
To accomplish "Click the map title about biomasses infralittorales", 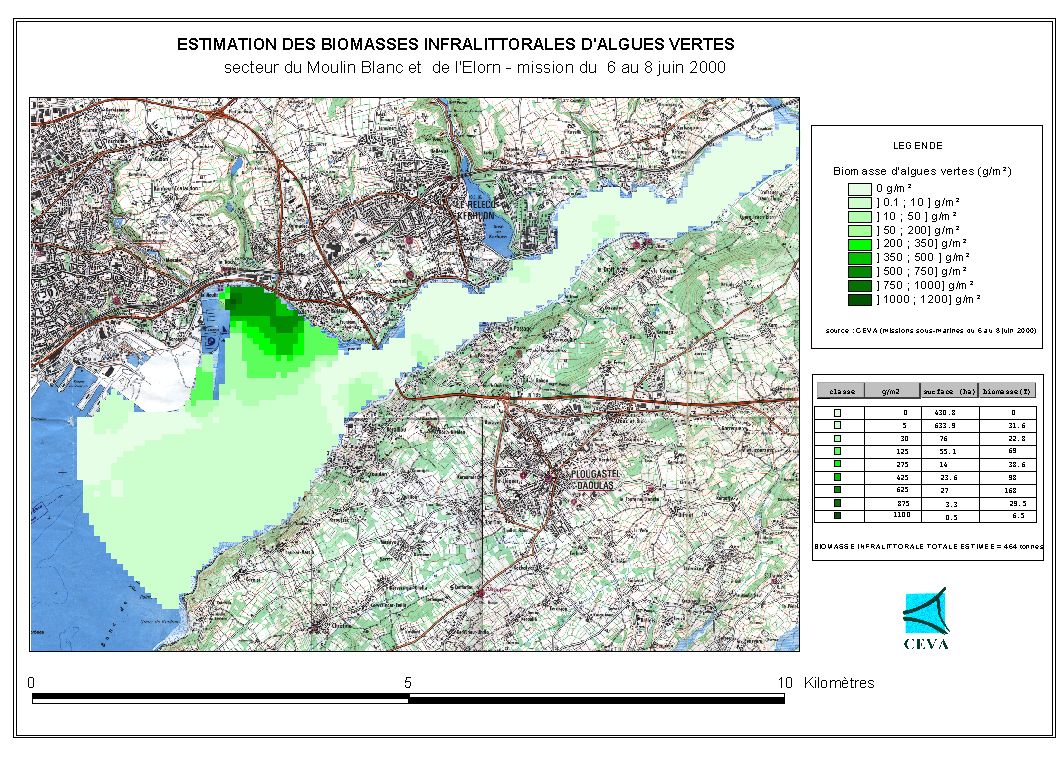I will click(x=455, y=45).
